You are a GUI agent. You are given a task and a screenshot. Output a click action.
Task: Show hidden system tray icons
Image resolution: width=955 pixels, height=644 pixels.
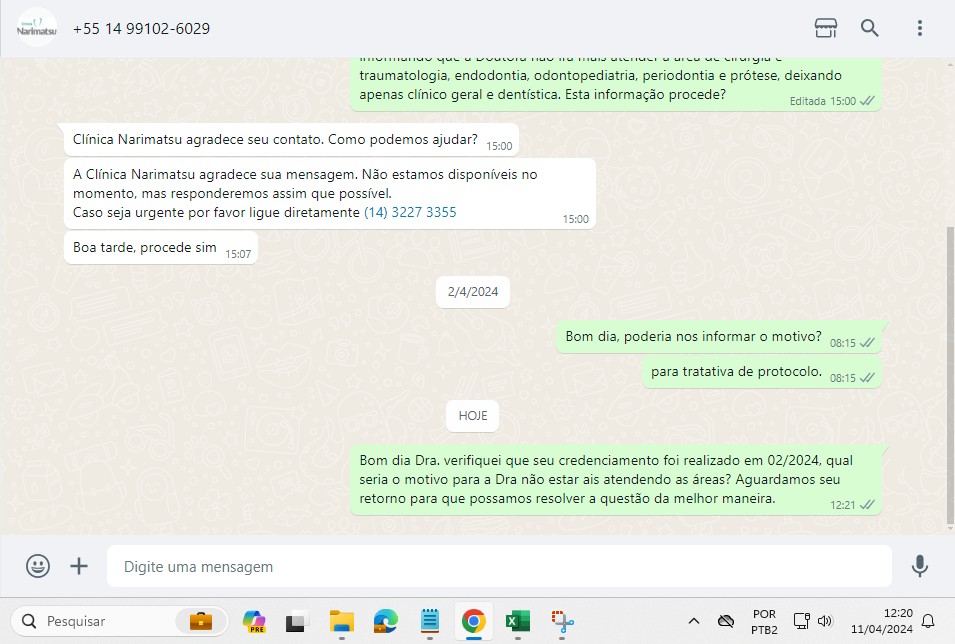click(x=694, y=621)
